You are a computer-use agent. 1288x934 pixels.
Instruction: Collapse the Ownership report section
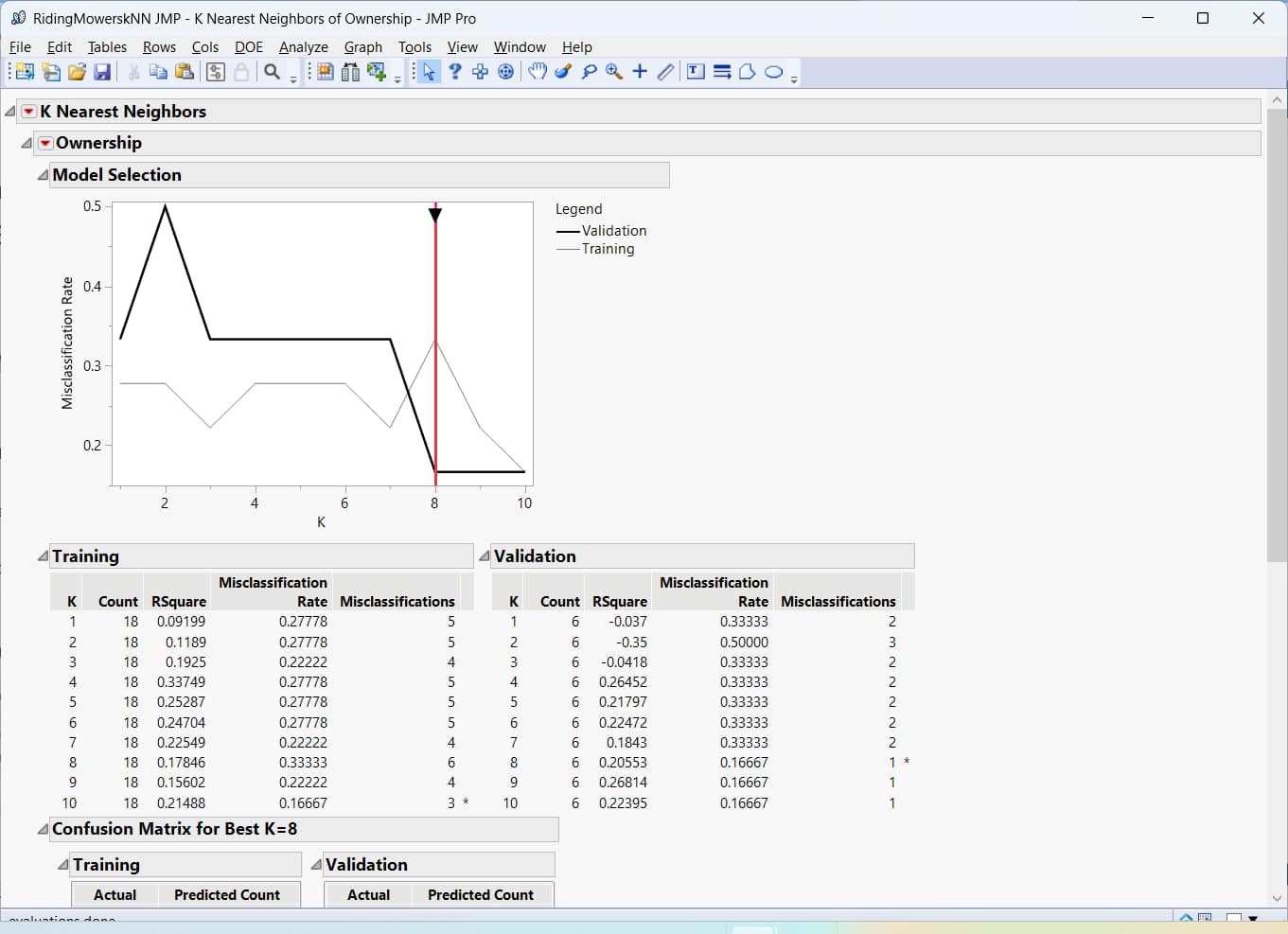(x=26, y=143)
